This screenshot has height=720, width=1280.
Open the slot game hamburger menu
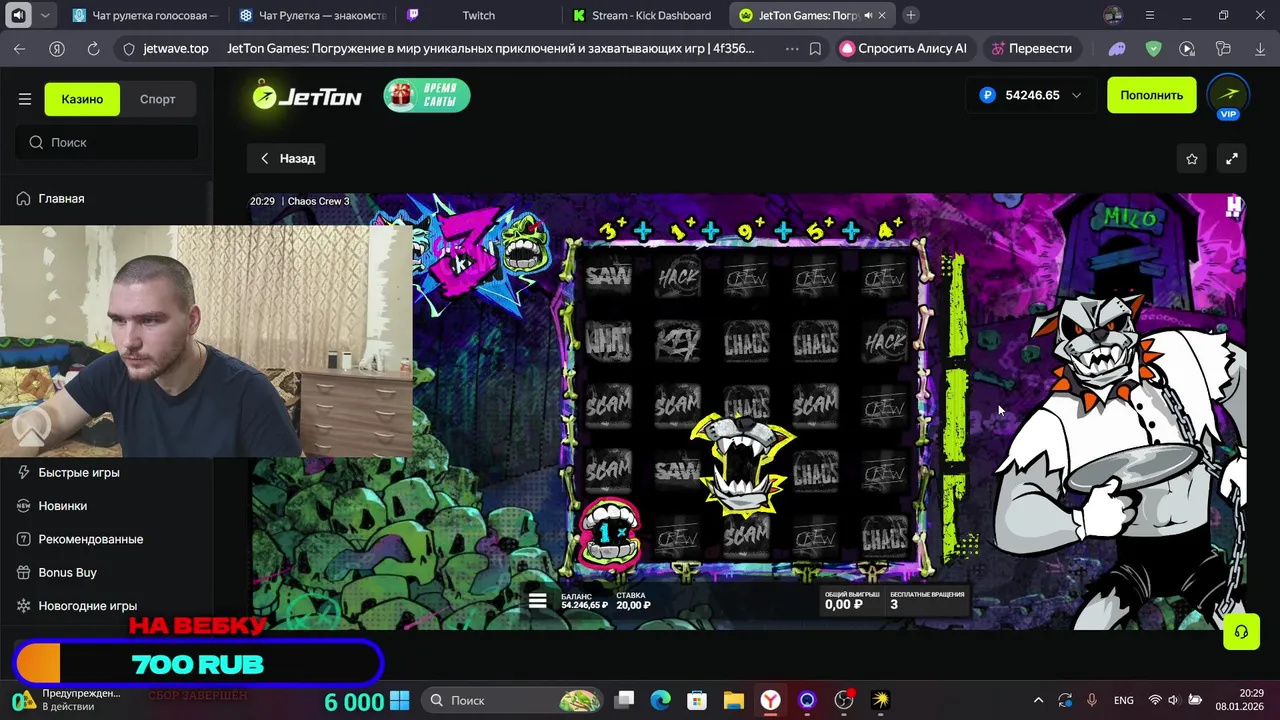tap(537, 600)
